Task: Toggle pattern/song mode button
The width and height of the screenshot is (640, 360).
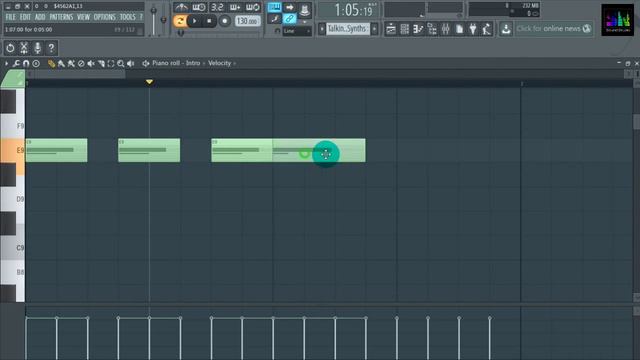Action: point(180,21)
